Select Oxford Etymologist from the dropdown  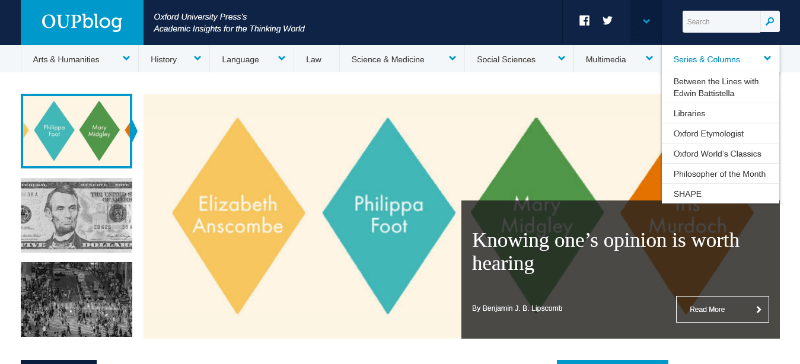[720, 134]
